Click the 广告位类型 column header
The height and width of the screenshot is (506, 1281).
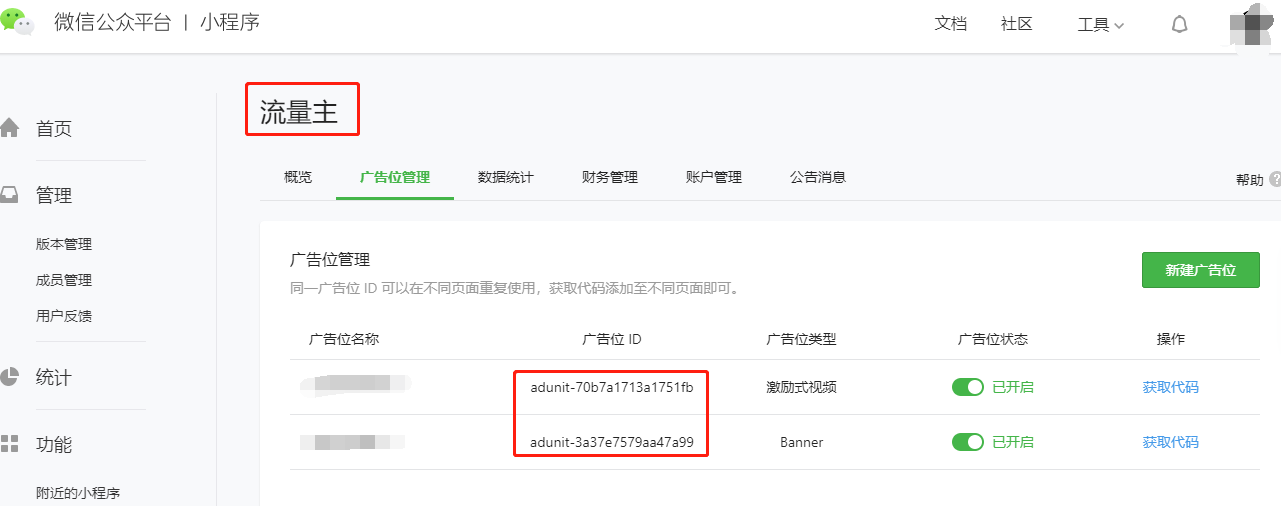coord(801,339)
